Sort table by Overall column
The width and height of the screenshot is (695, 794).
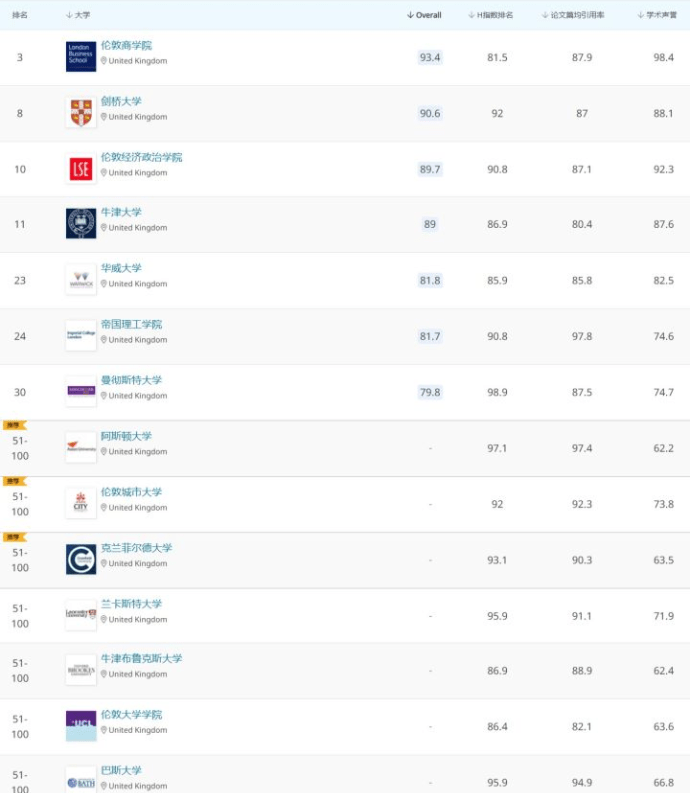(424, 15)
